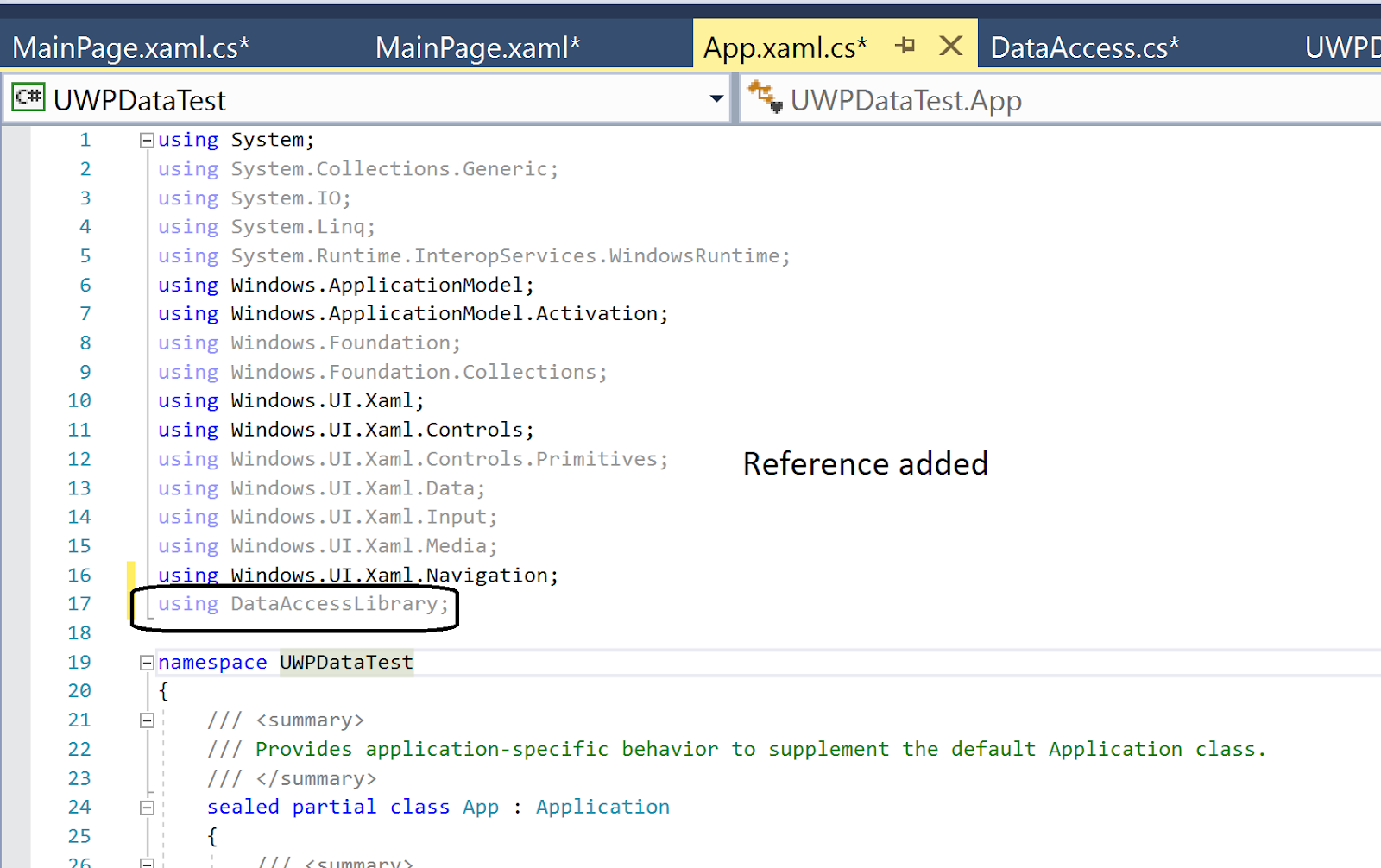The height and width of the screenshot is (868, 1381).
Task: Switch to the DataAccess.cs tab
Action: pos(1084,46)
